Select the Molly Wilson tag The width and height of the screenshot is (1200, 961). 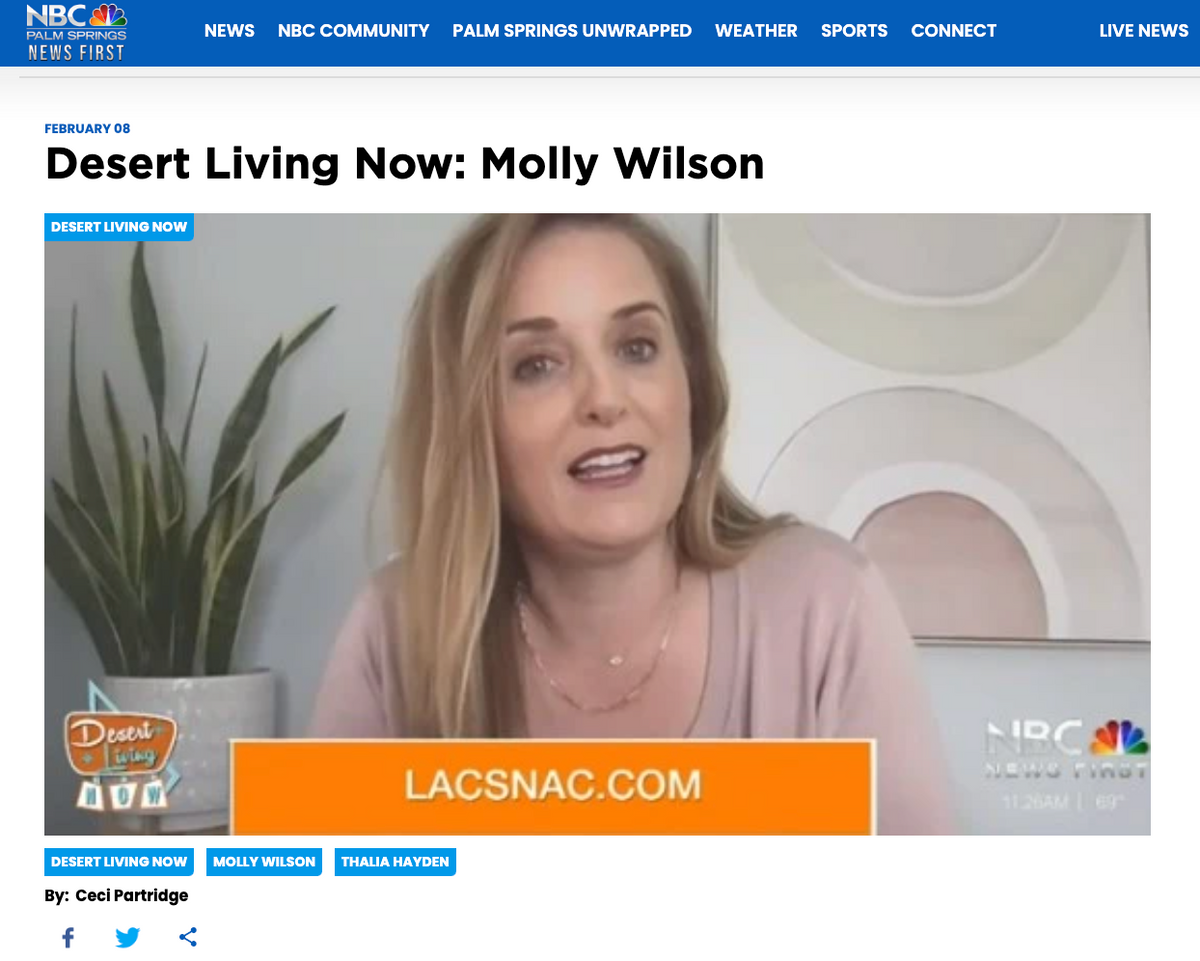pos(264,861)
